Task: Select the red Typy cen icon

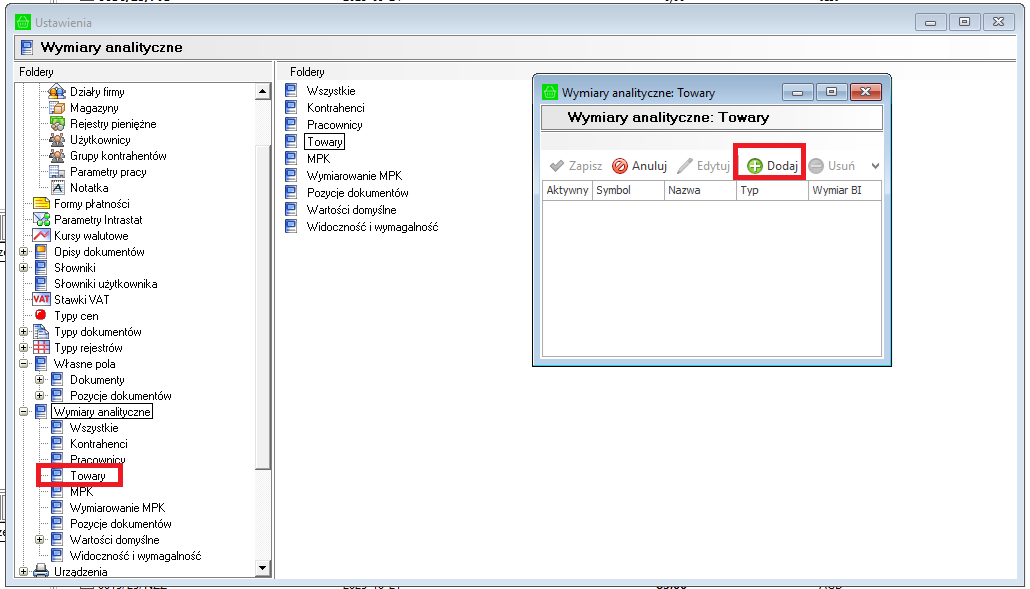Action: pos(41,316)
